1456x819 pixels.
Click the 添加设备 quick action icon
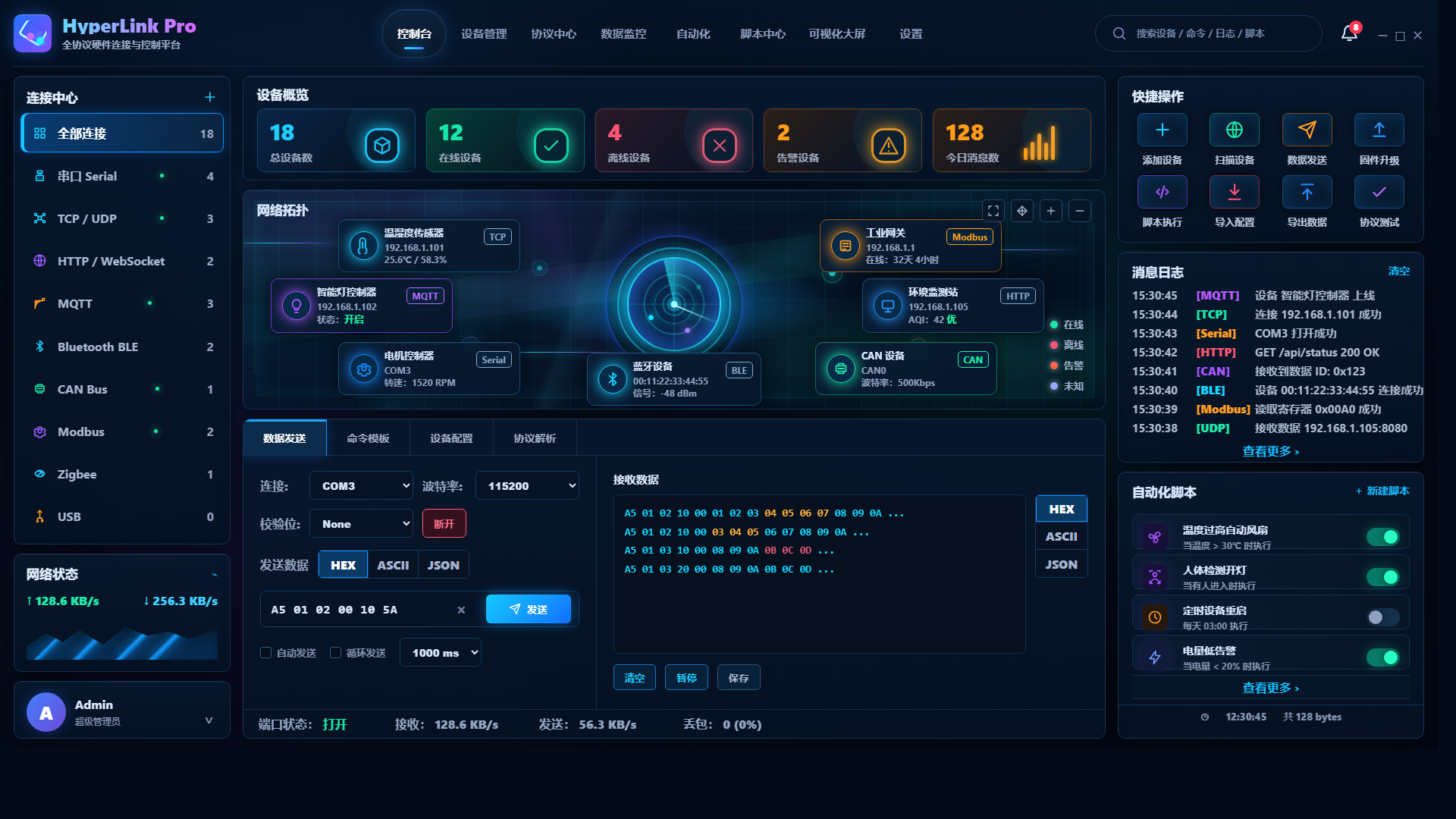[1162, 130]
